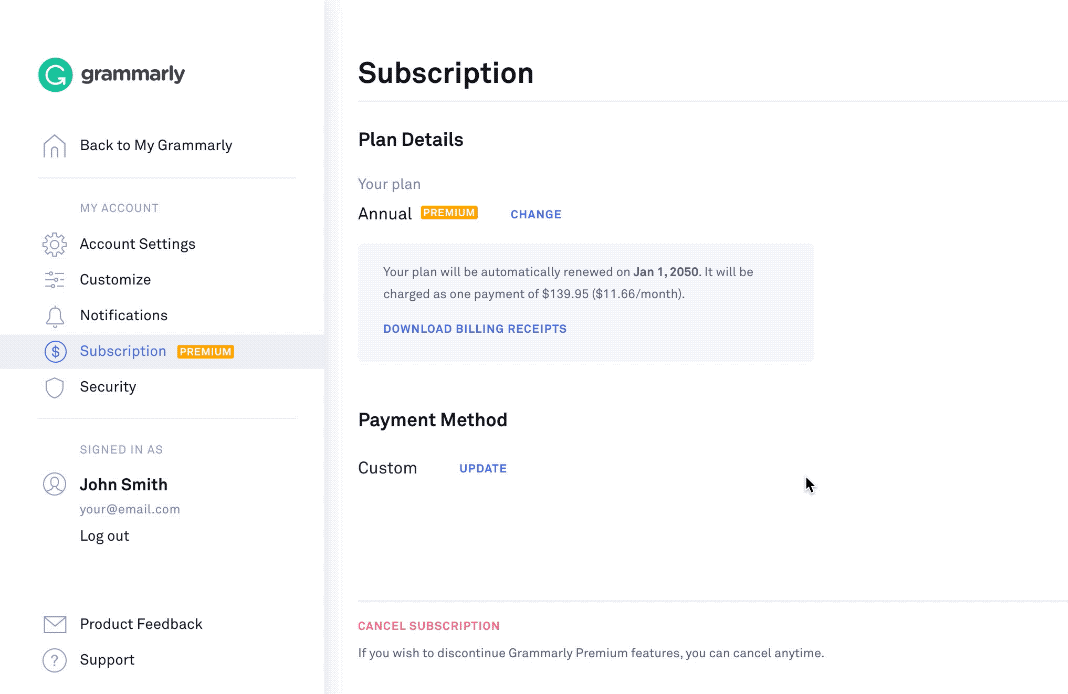The width and height of the screenshot is (1068, 694).
Task: Click the Account Settings gear icon
Action: point(55,244)
